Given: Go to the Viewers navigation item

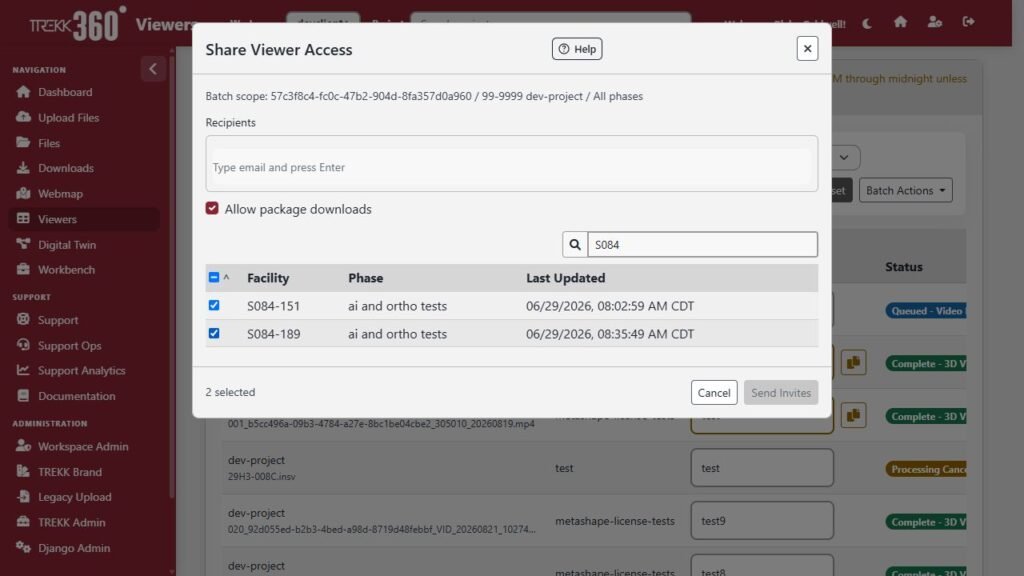Looking at the screenshot, I should [x=84, y=219].
